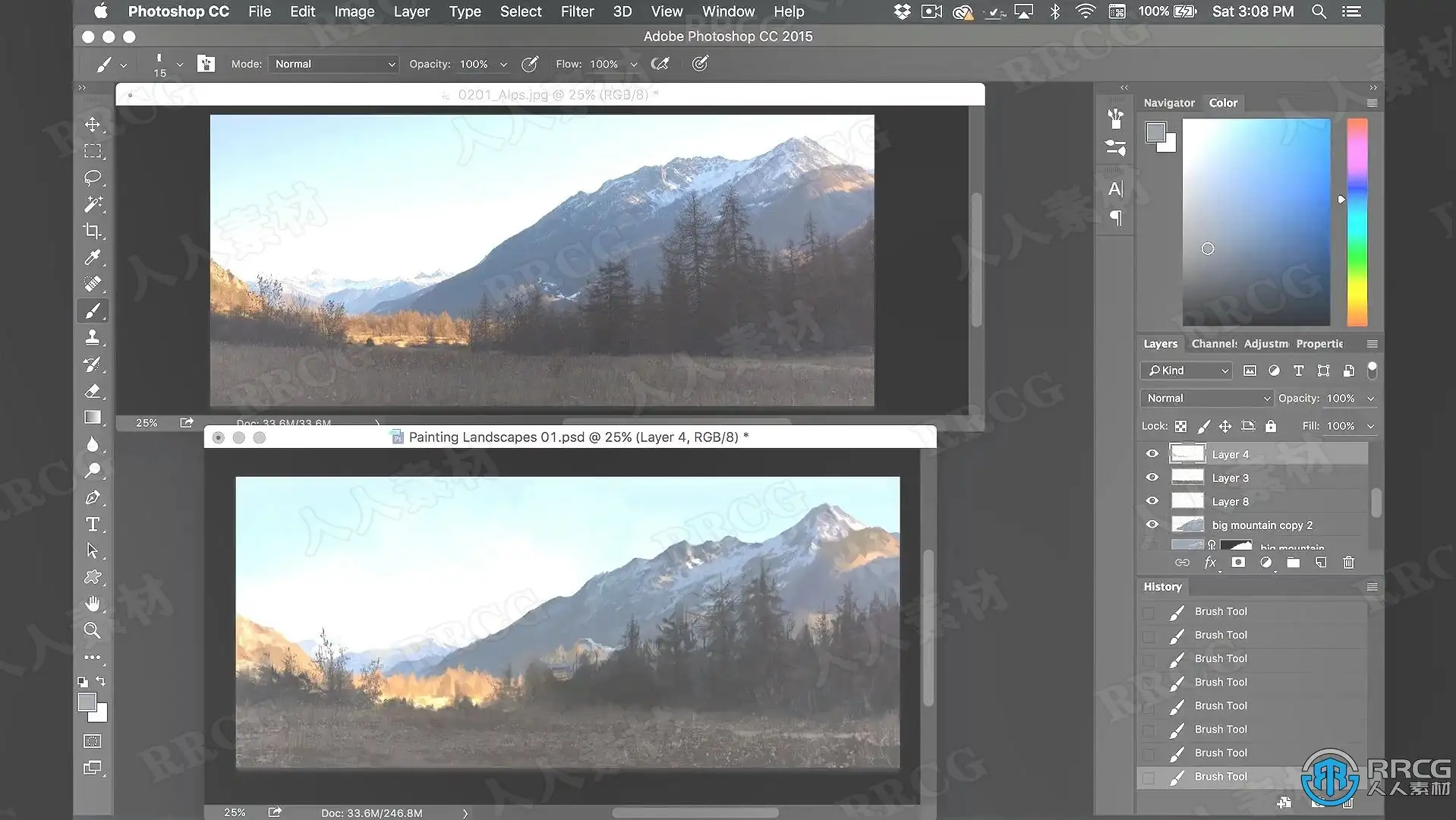Click the hue slider in Color panel
The height and width of the screenshot is (820, 1456).
[x=1357, y=222]
